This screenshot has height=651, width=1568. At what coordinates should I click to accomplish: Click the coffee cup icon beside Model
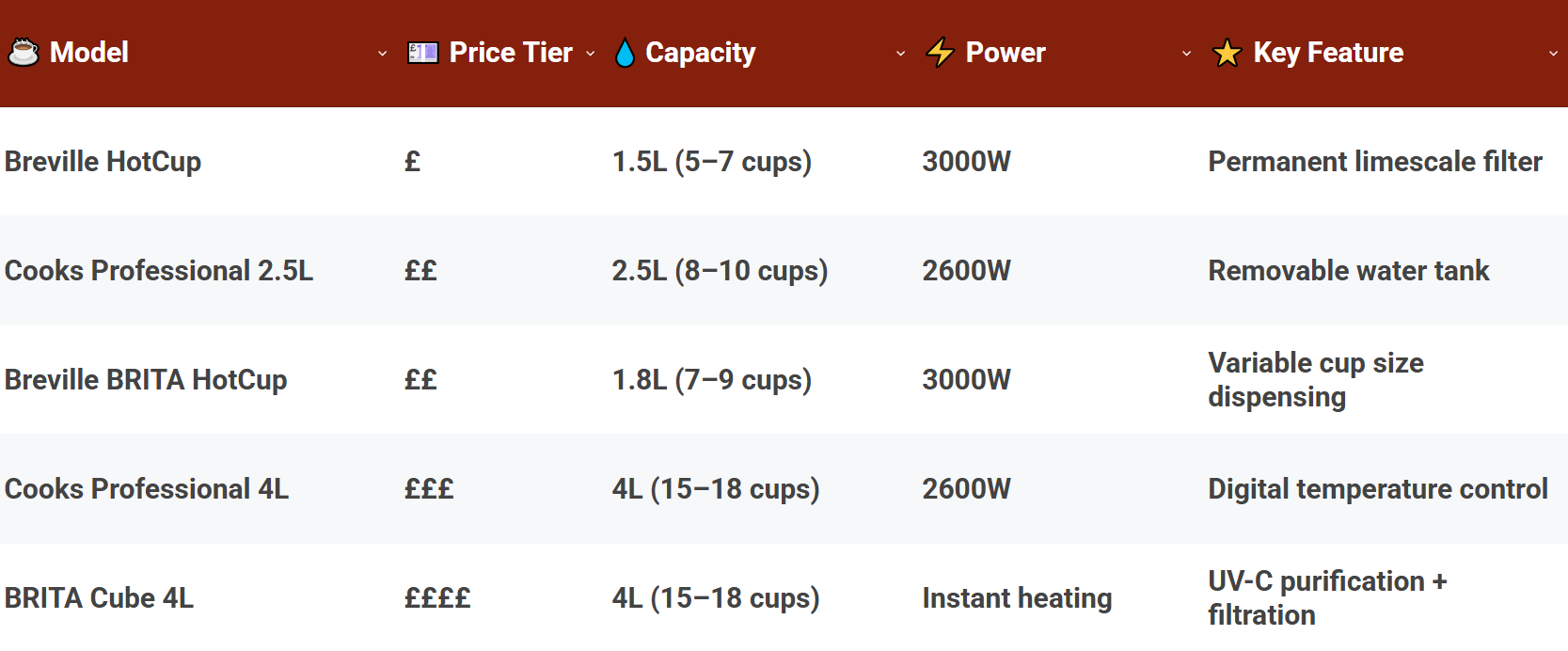24,52
